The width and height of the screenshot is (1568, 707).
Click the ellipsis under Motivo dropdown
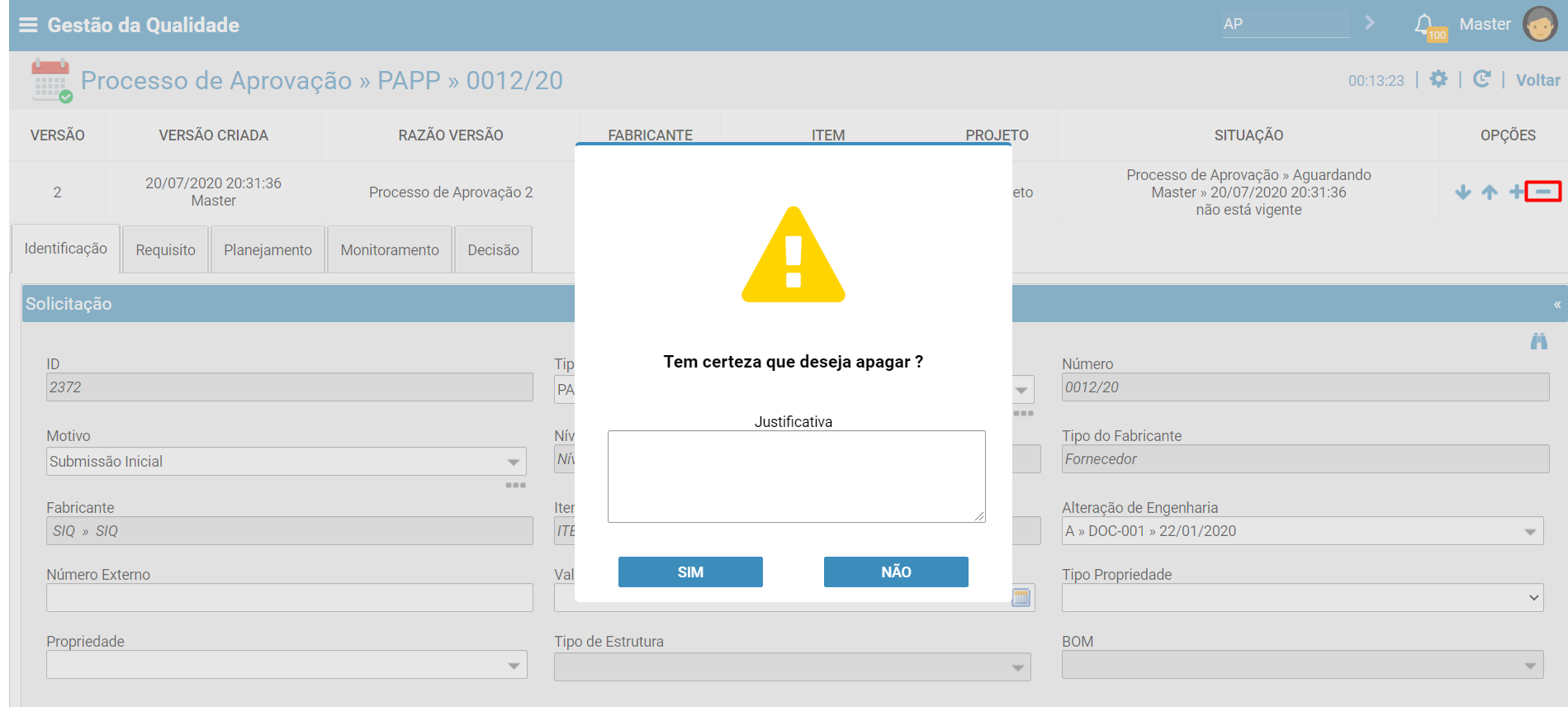pos(516,486)
